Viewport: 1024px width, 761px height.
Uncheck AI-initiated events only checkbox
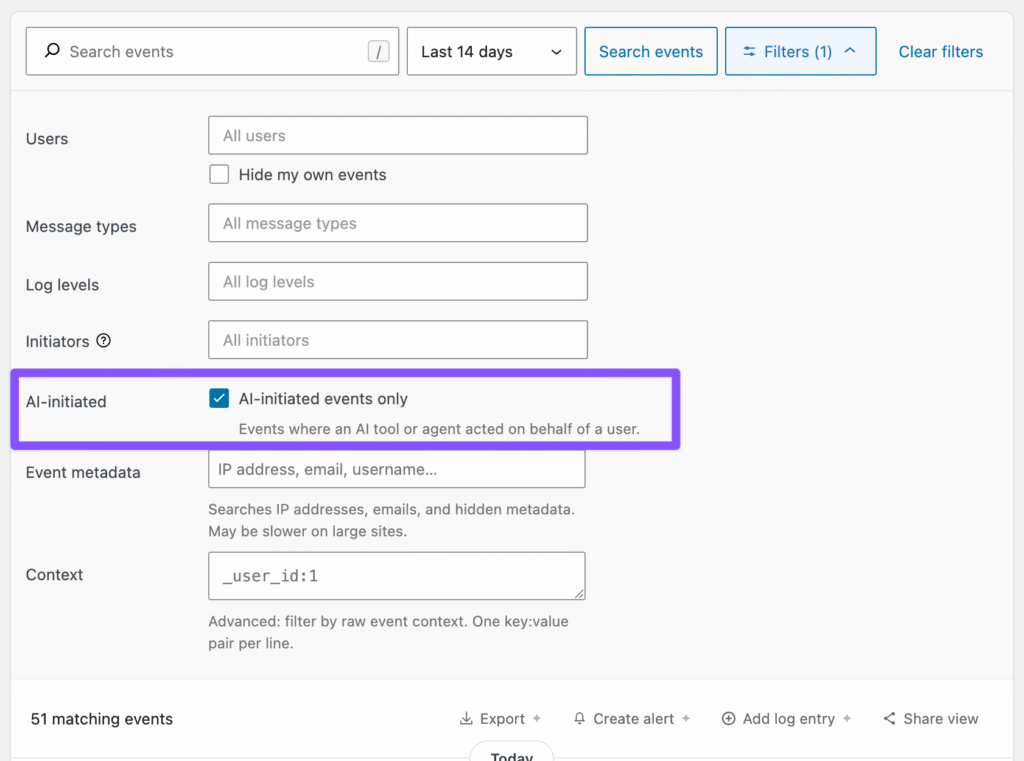[x=219, y=398]
